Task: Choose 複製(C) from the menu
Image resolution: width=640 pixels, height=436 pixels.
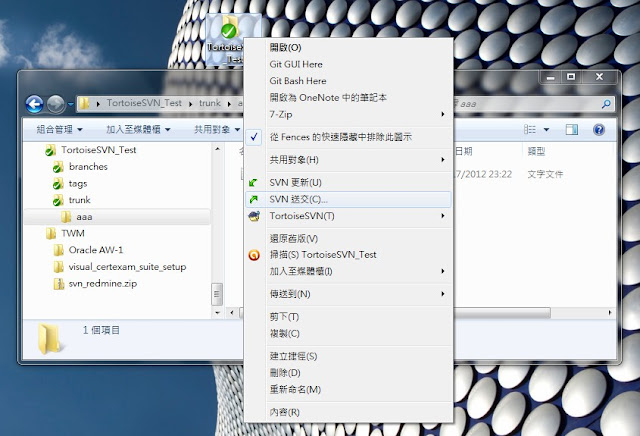Action: (349, 334)
